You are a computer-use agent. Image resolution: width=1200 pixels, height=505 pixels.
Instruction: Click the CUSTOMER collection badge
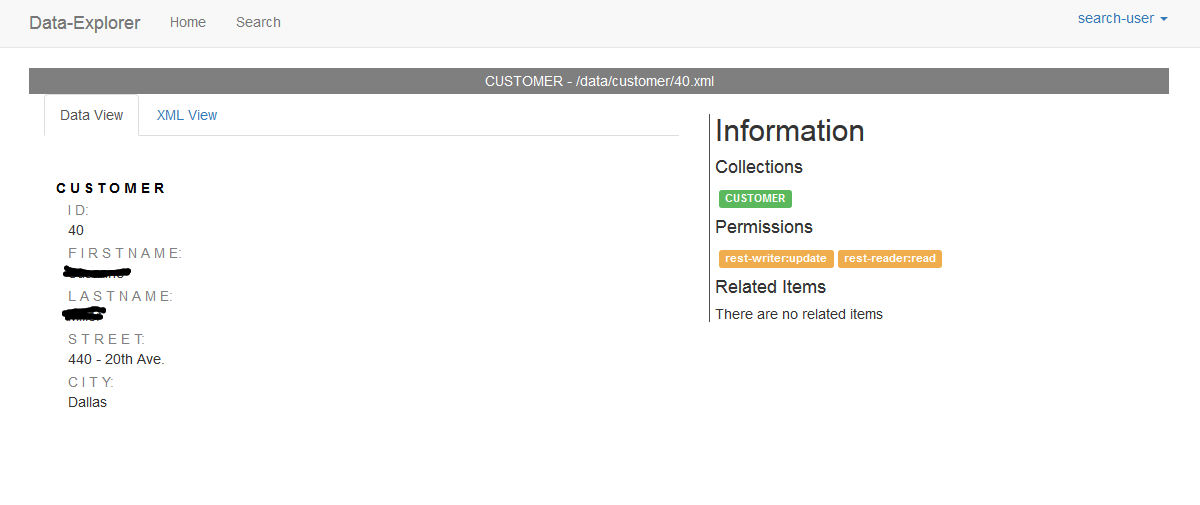[x=755, y=198]
